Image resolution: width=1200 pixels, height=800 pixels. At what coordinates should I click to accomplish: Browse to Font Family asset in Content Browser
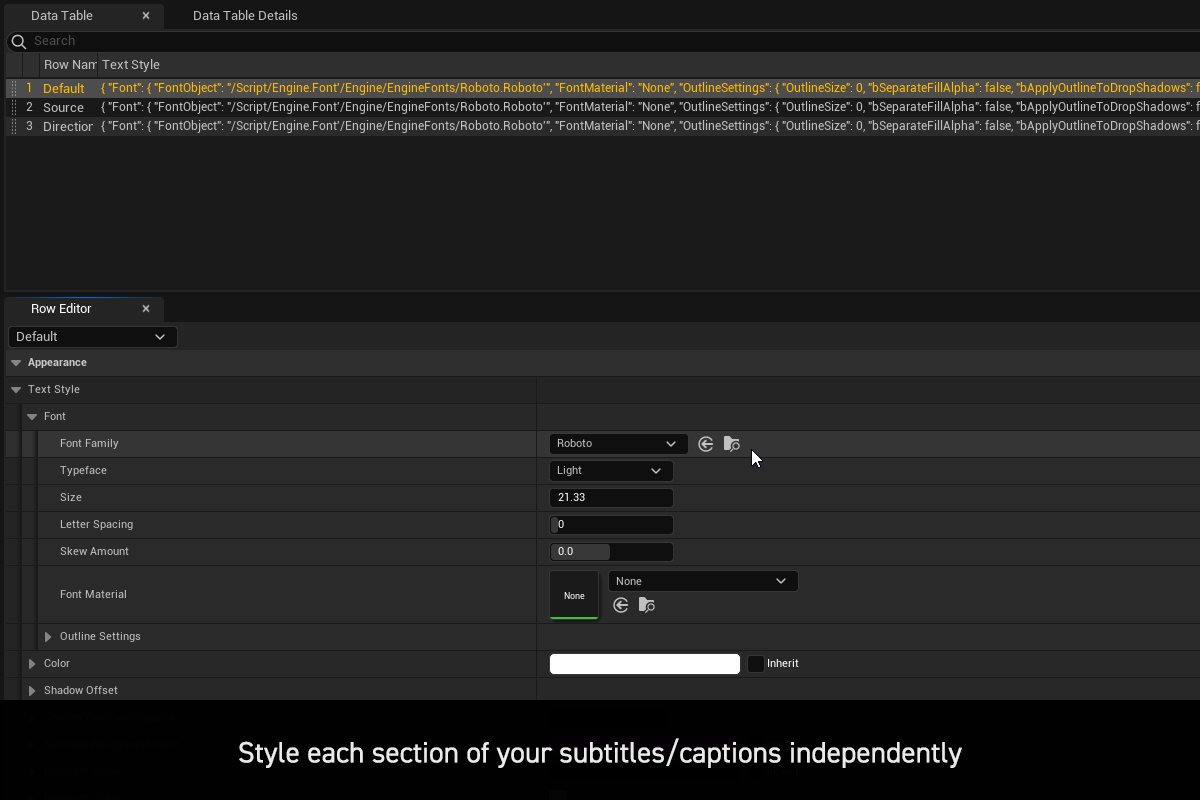click(x=732, y=444)
